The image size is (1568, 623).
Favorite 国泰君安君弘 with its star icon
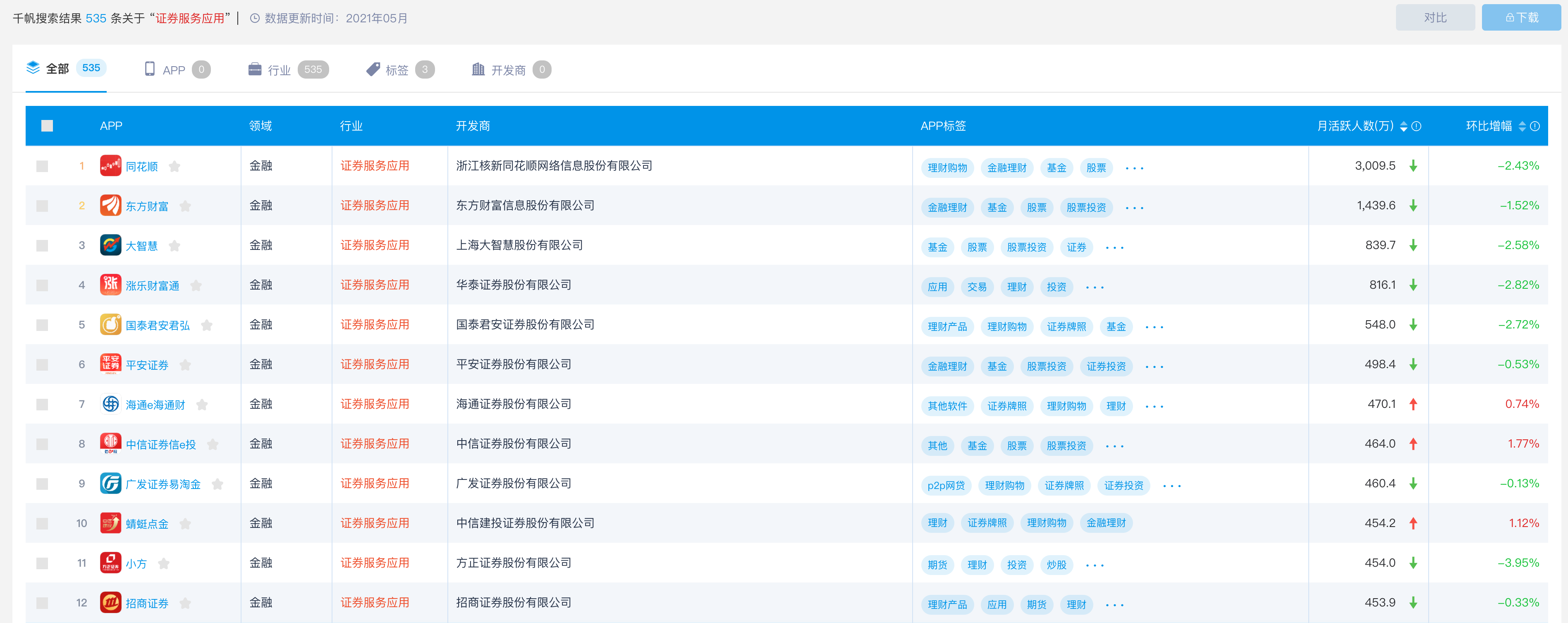tap(207, 325)
